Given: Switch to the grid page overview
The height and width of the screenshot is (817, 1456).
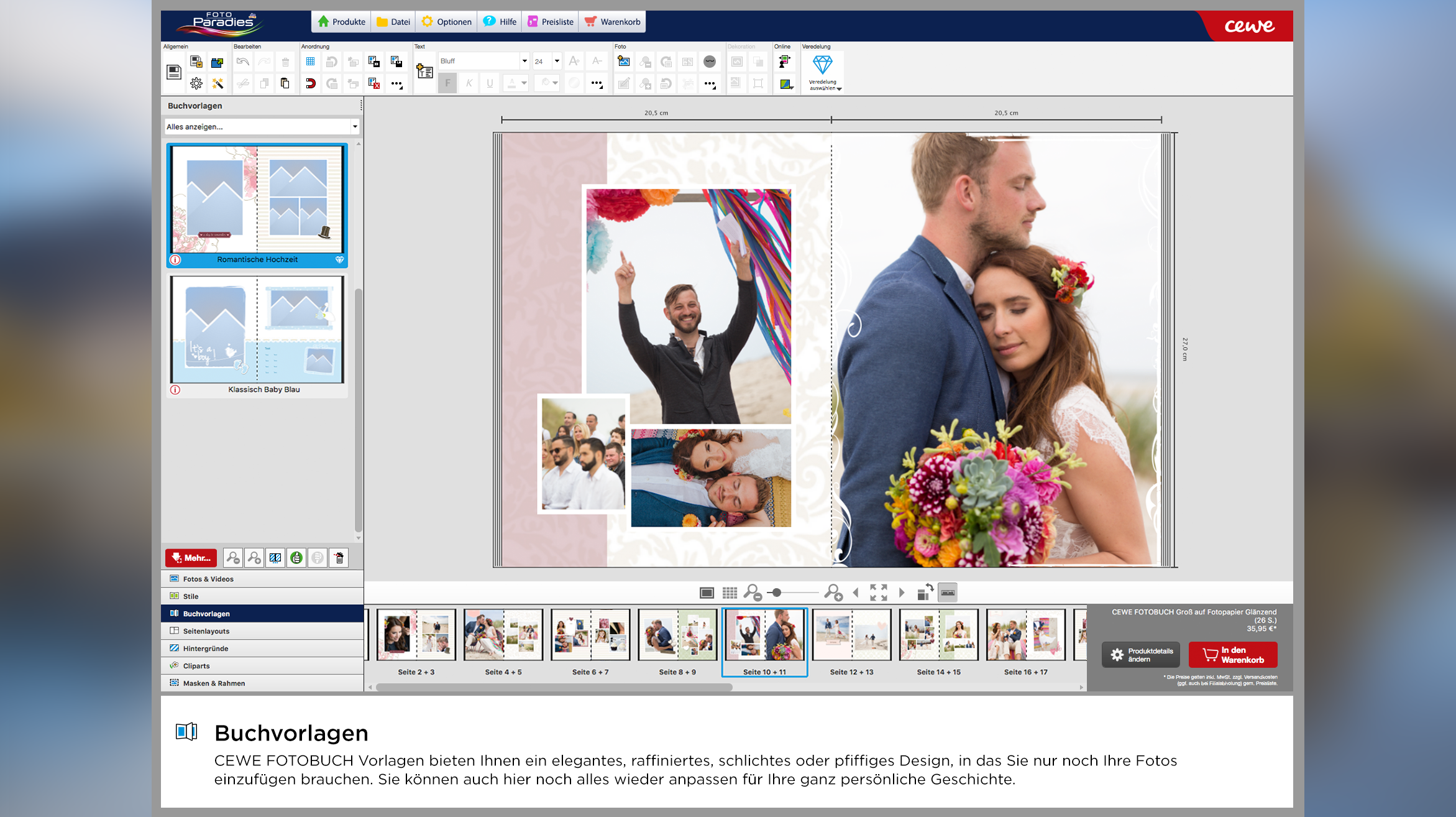Looking at the screenshot, I should [730, 593].
